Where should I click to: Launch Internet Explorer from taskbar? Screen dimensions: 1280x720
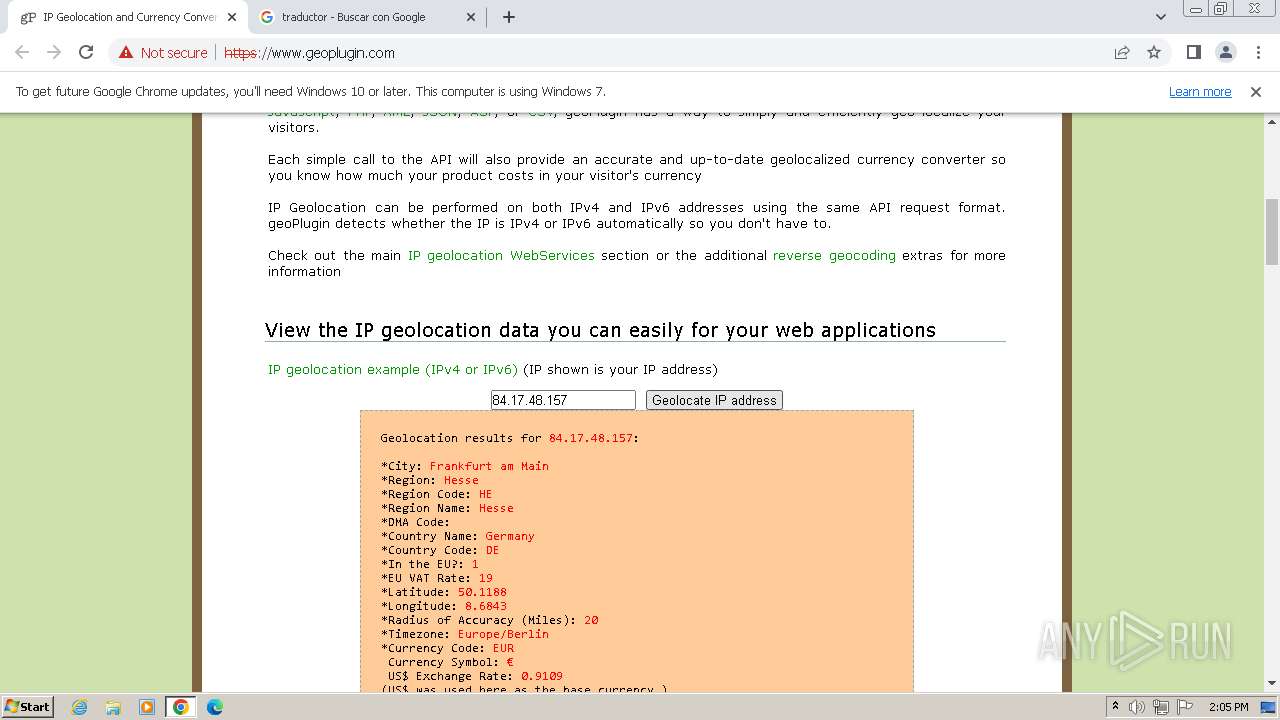pyautogui.click(x=80, y=707)
